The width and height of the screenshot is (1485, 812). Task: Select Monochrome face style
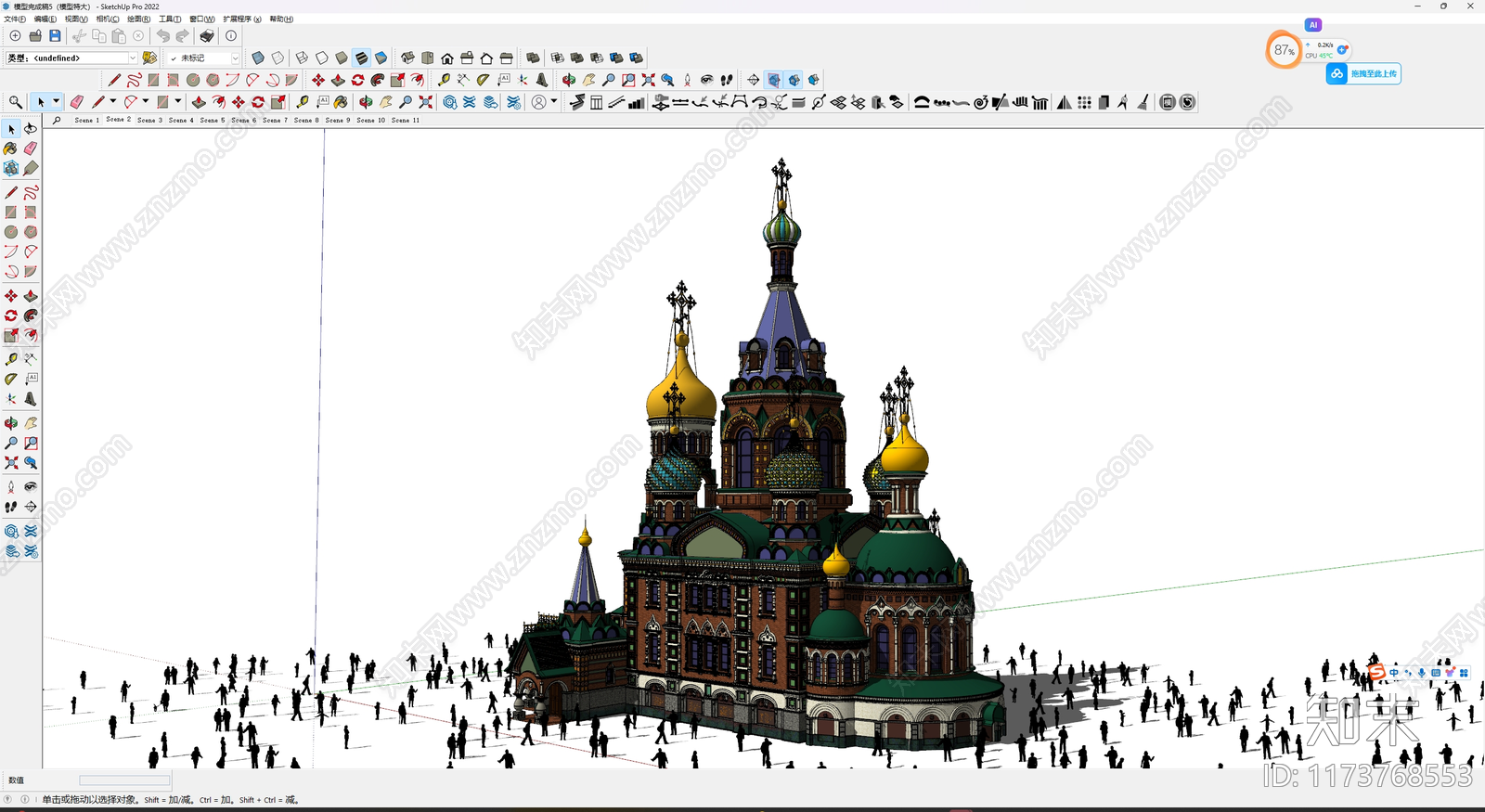click(381, 58)
